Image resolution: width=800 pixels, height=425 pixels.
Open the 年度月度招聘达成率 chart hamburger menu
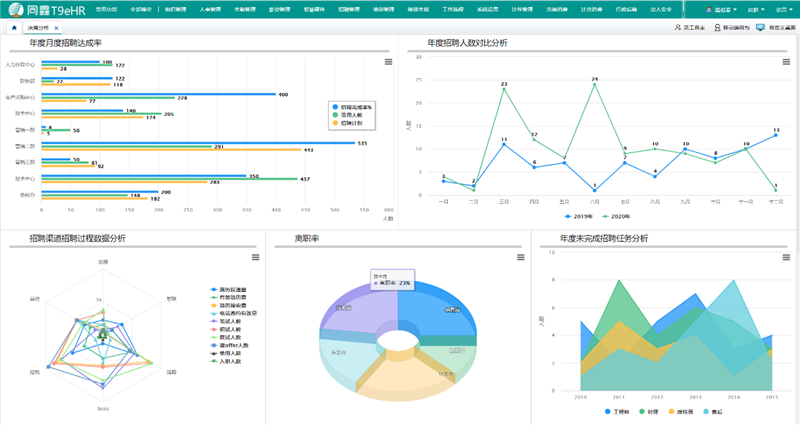pos(388,61)
